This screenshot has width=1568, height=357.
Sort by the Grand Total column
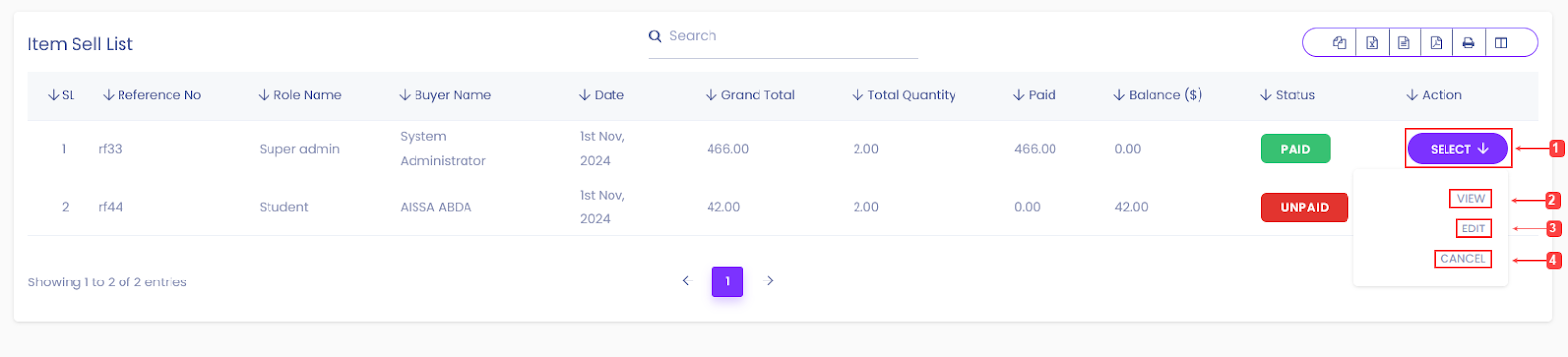(x=750, y=95)
